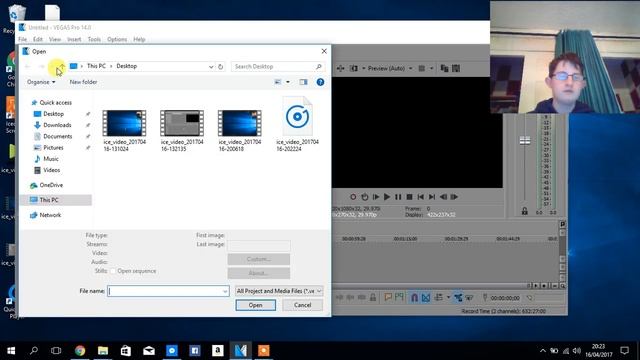This screenshot has height=360, width=640.
Task: Toggle automatic crossfades in timeline toolbar
Action: tap(426, 298)
